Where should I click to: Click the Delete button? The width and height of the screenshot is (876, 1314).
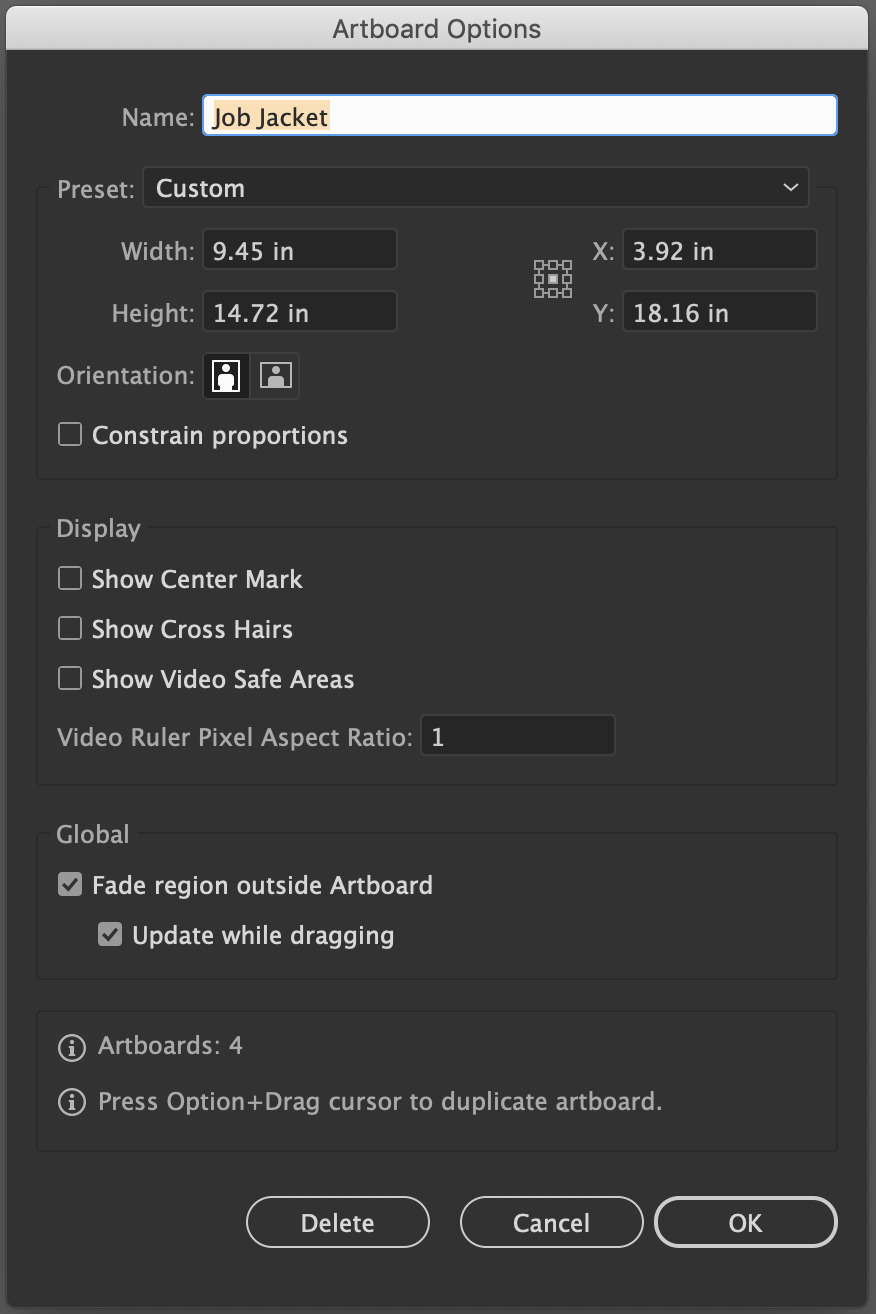(338, 1222)
